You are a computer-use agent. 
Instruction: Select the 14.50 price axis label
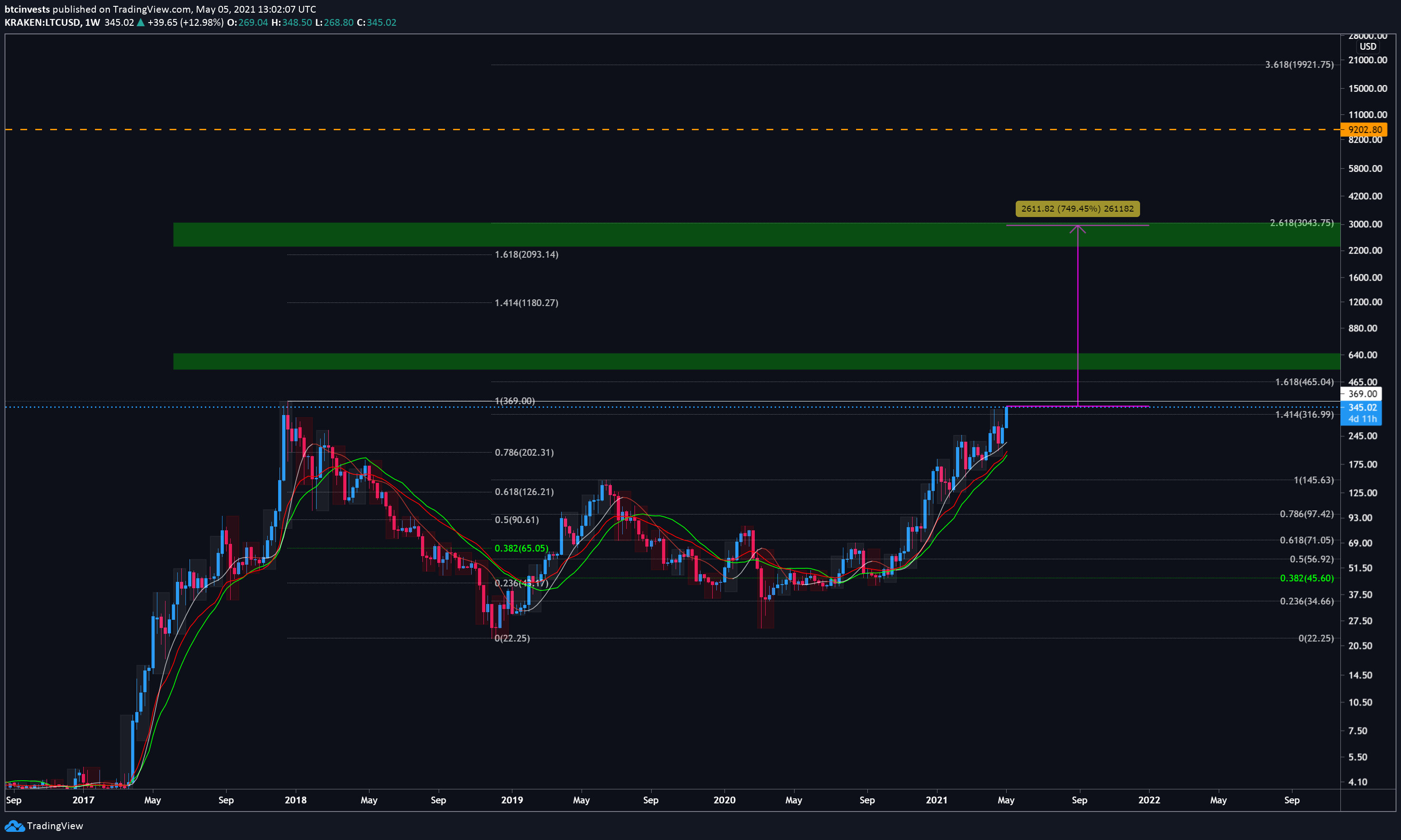(x=1360, y=676)
